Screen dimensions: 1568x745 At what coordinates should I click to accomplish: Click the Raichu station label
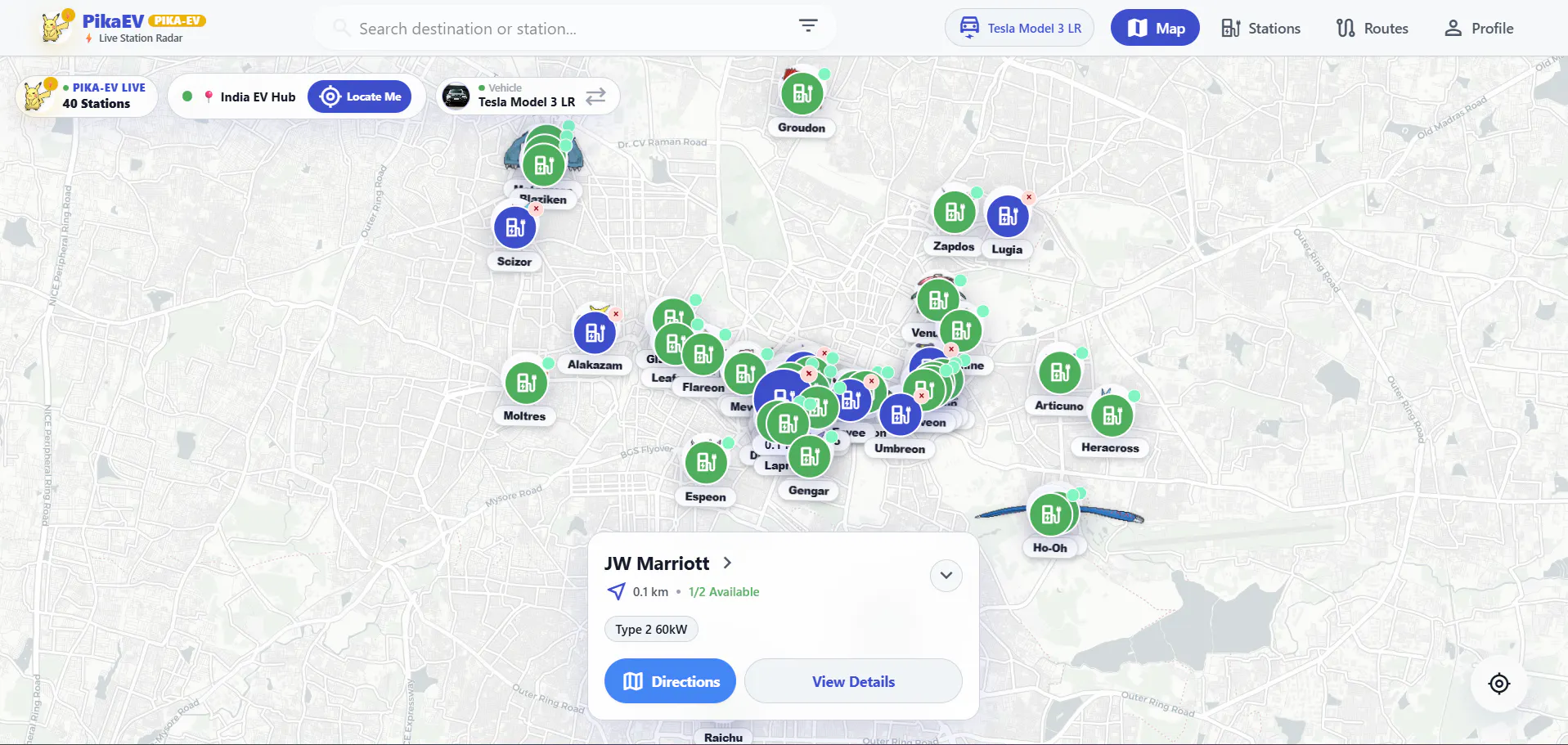pos(724,737)
